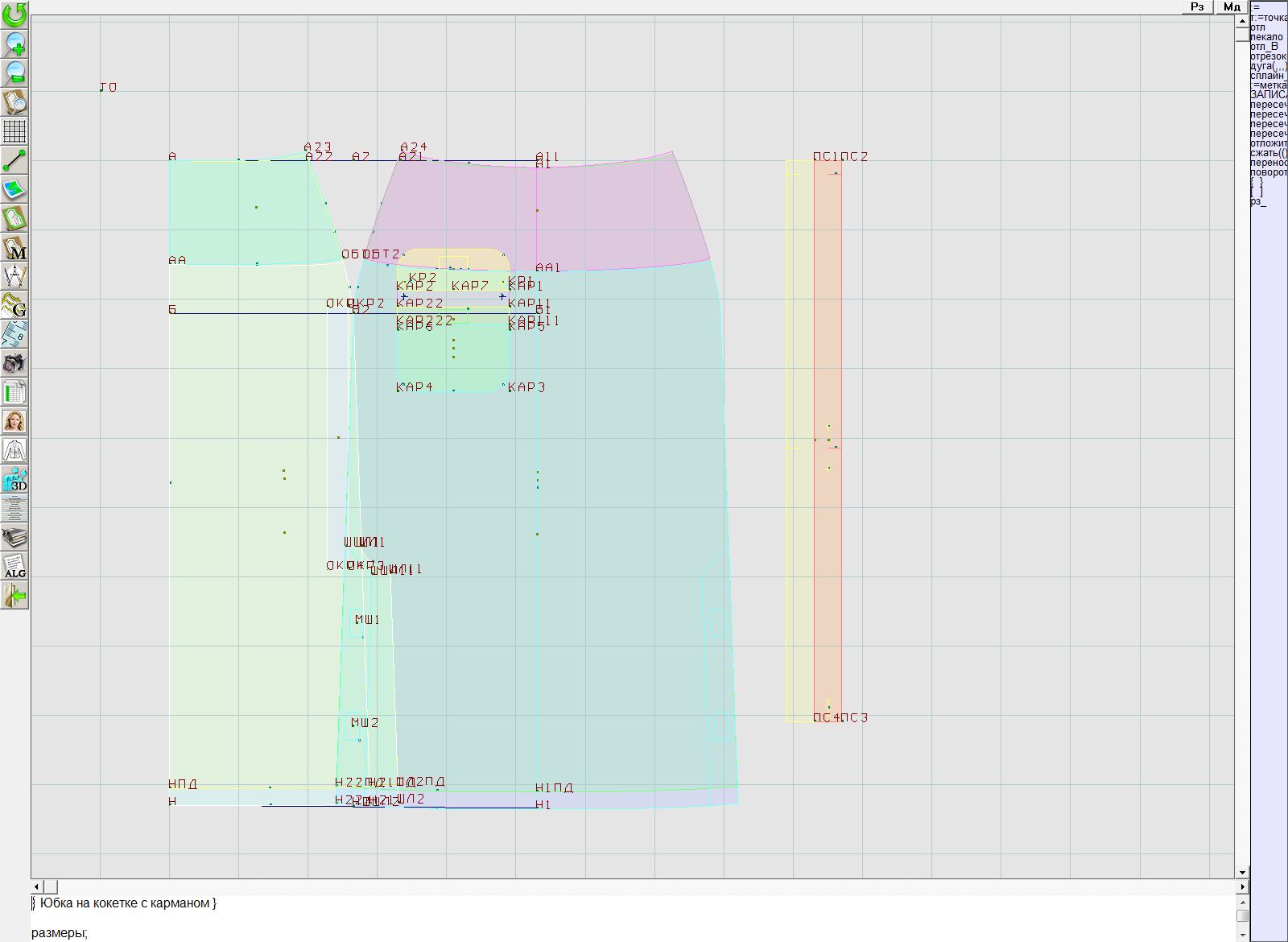Click the horizontal scrollbar left arrow

(x=36, y=886)
